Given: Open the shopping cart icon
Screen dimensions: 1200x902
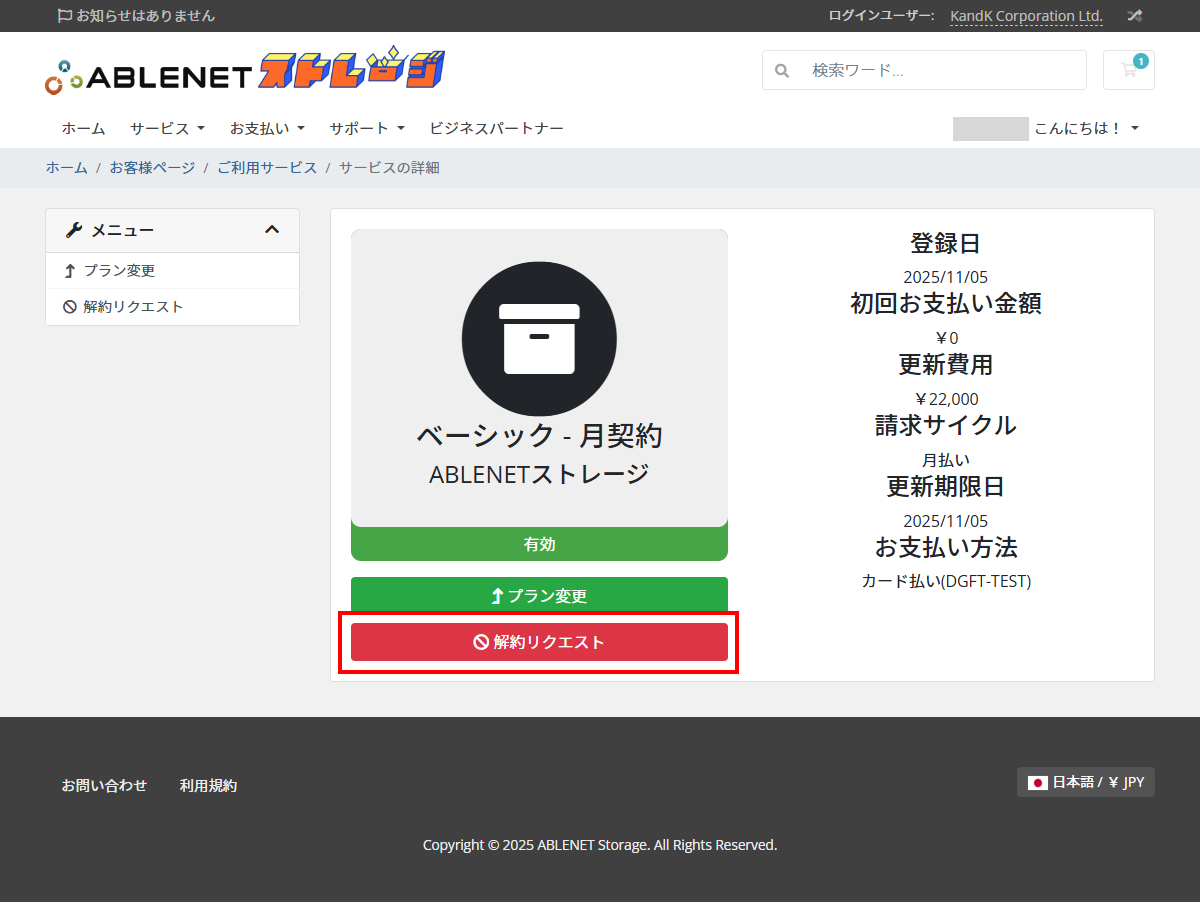Looking at the screenshot, I should (1129, 70).
